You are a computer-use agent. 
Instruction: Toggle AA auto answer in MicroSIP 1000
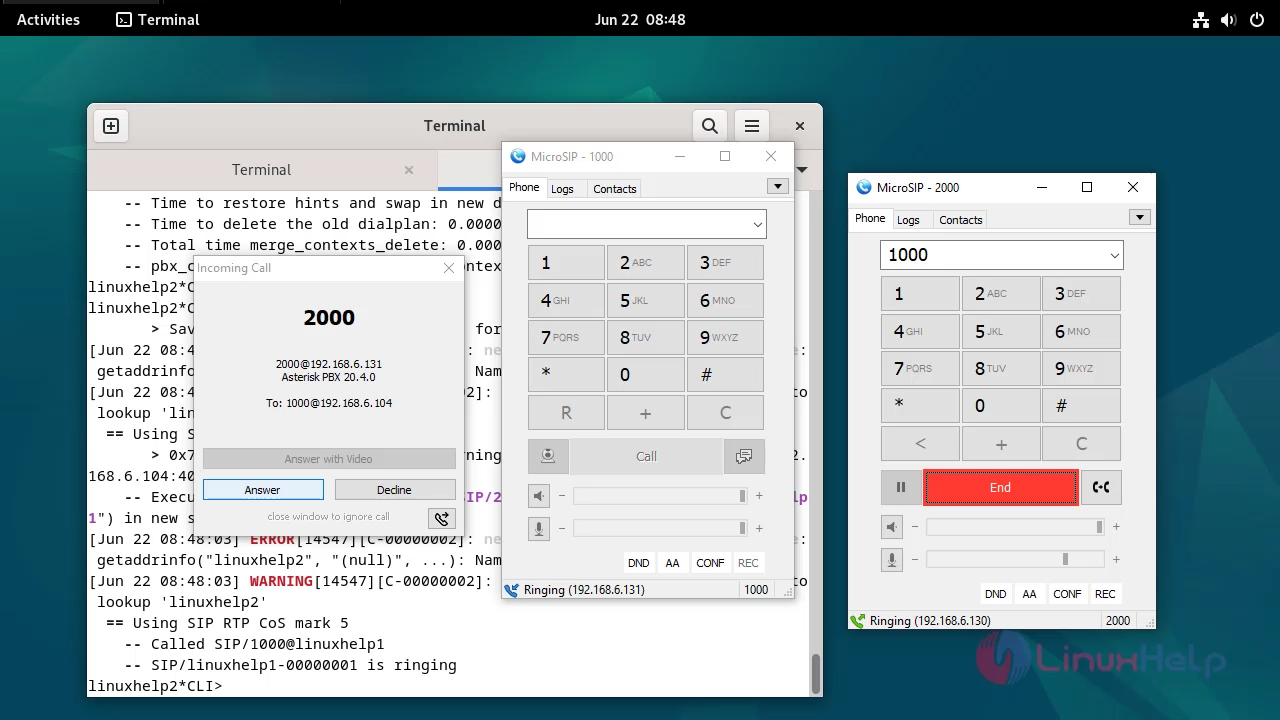[673, 563]
